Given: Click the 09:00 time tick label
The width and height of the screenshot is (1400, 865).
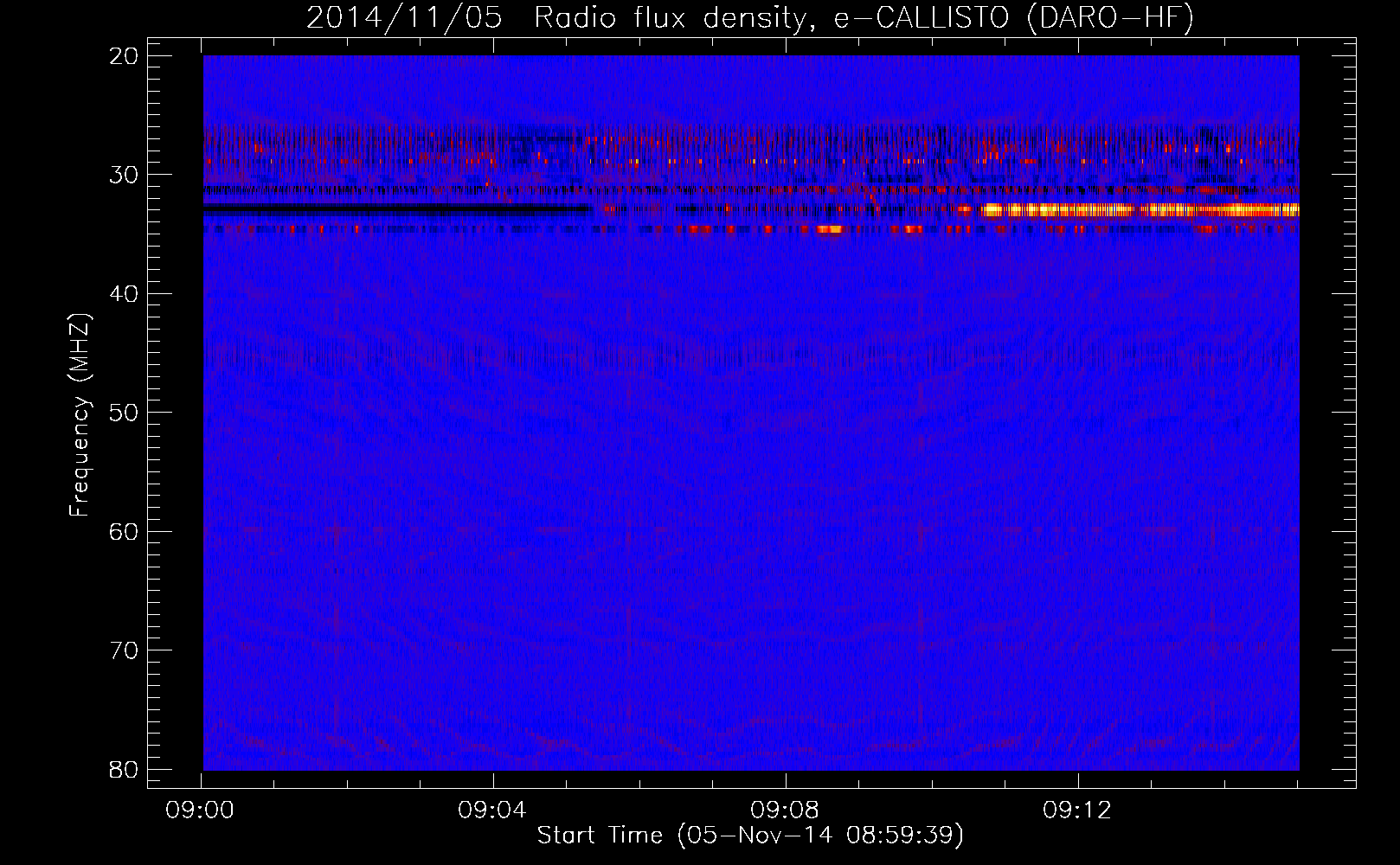Looking at the screenshot, I should [x=200, y=811].
